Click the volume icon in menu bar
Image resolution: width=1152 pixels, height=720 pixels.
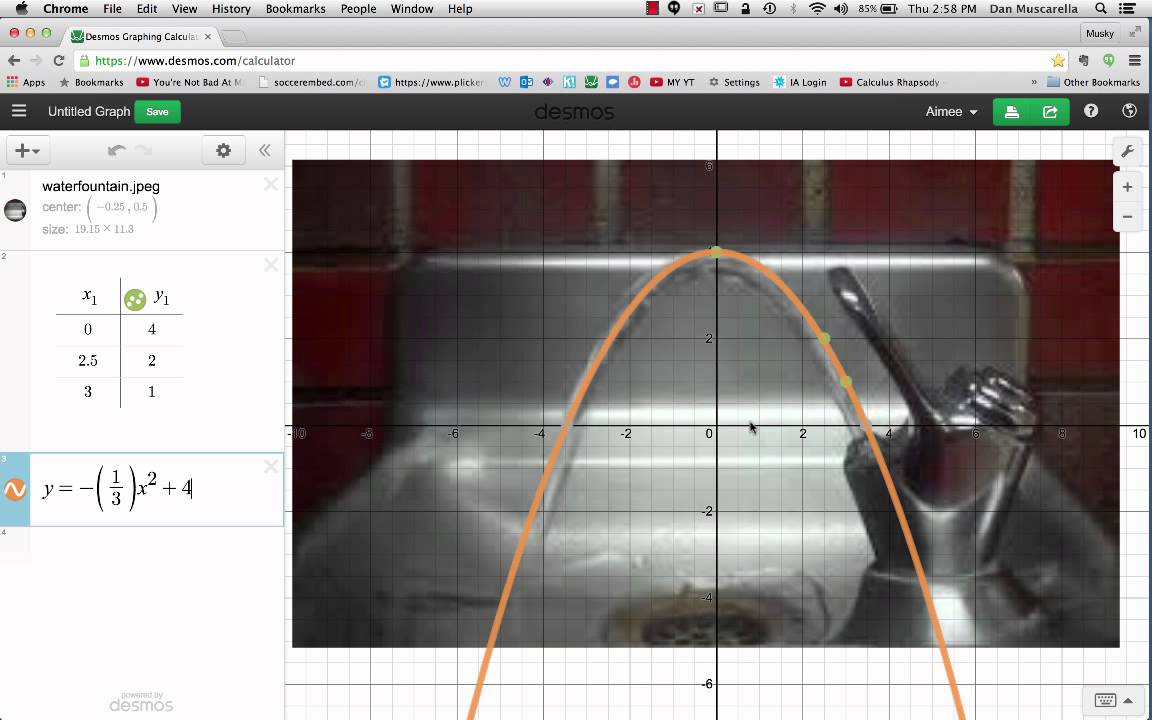point(841,9)
